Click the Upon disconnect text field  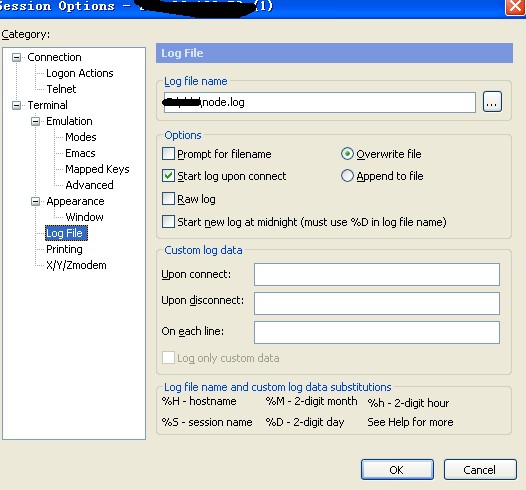click(x=377, y=304)
